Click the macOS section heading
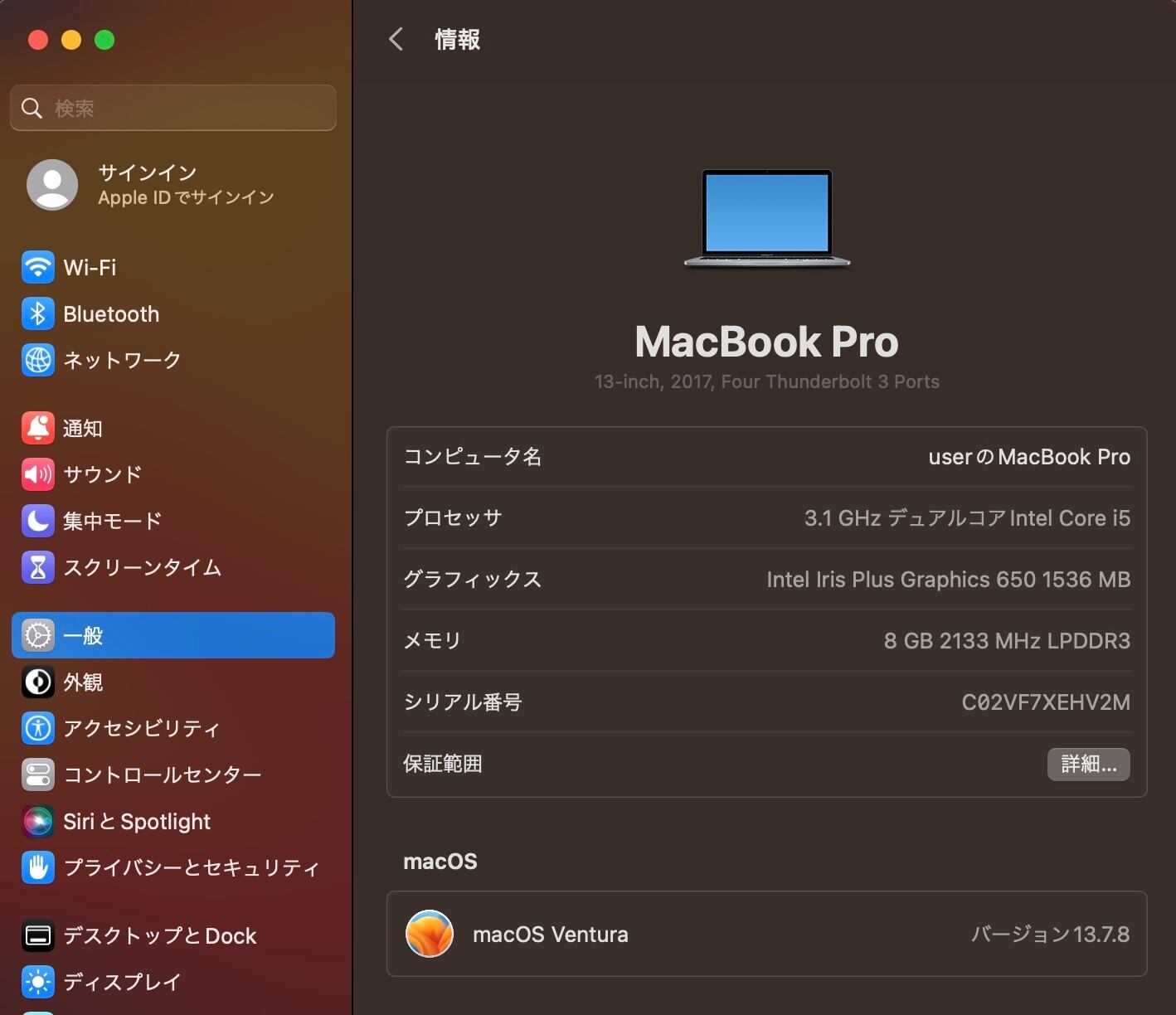This screenshot has height=1015, width=1176. (440, 862)
